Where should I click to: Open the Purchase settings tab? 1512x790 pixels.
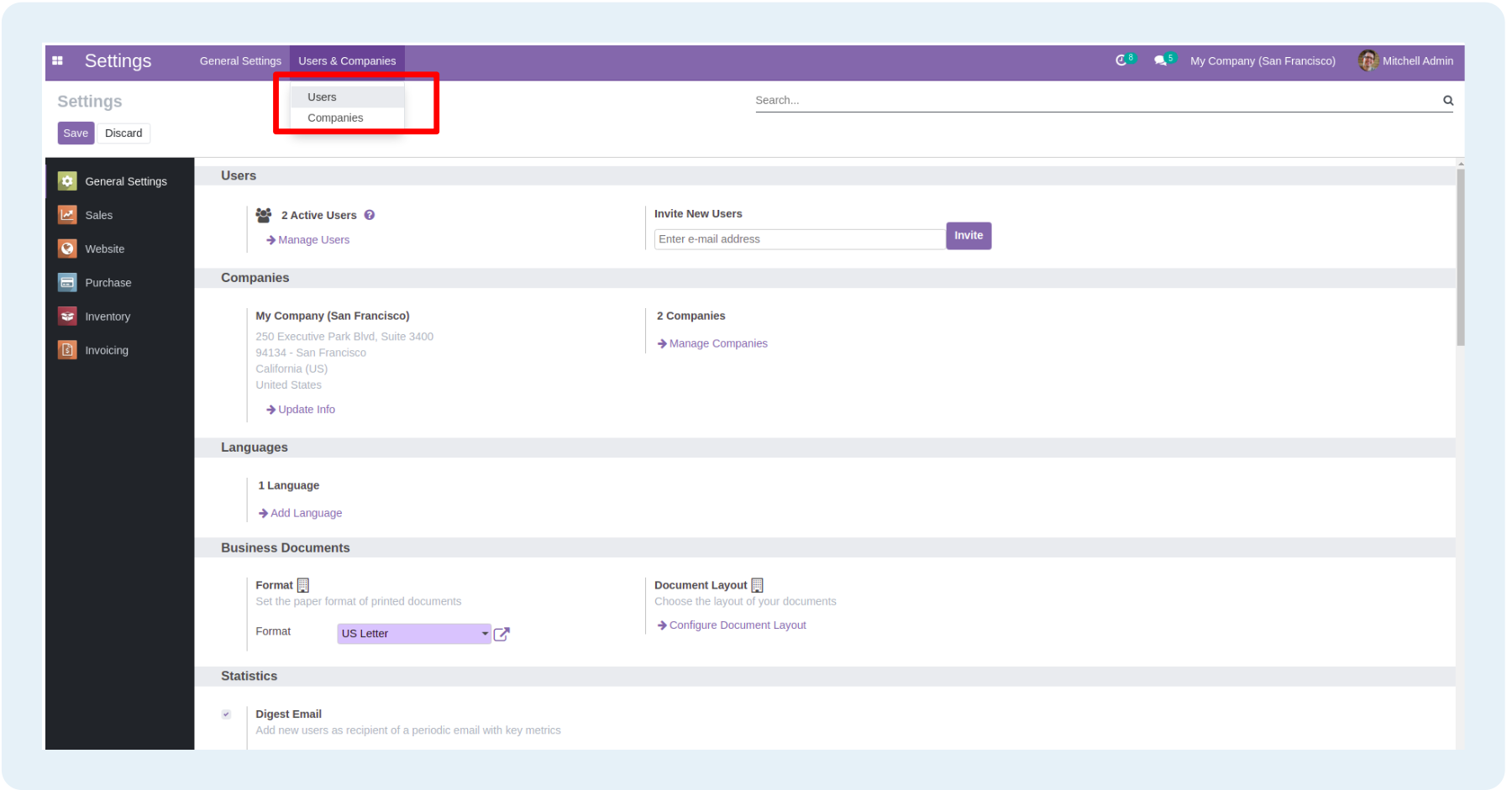tap(119, 282)
